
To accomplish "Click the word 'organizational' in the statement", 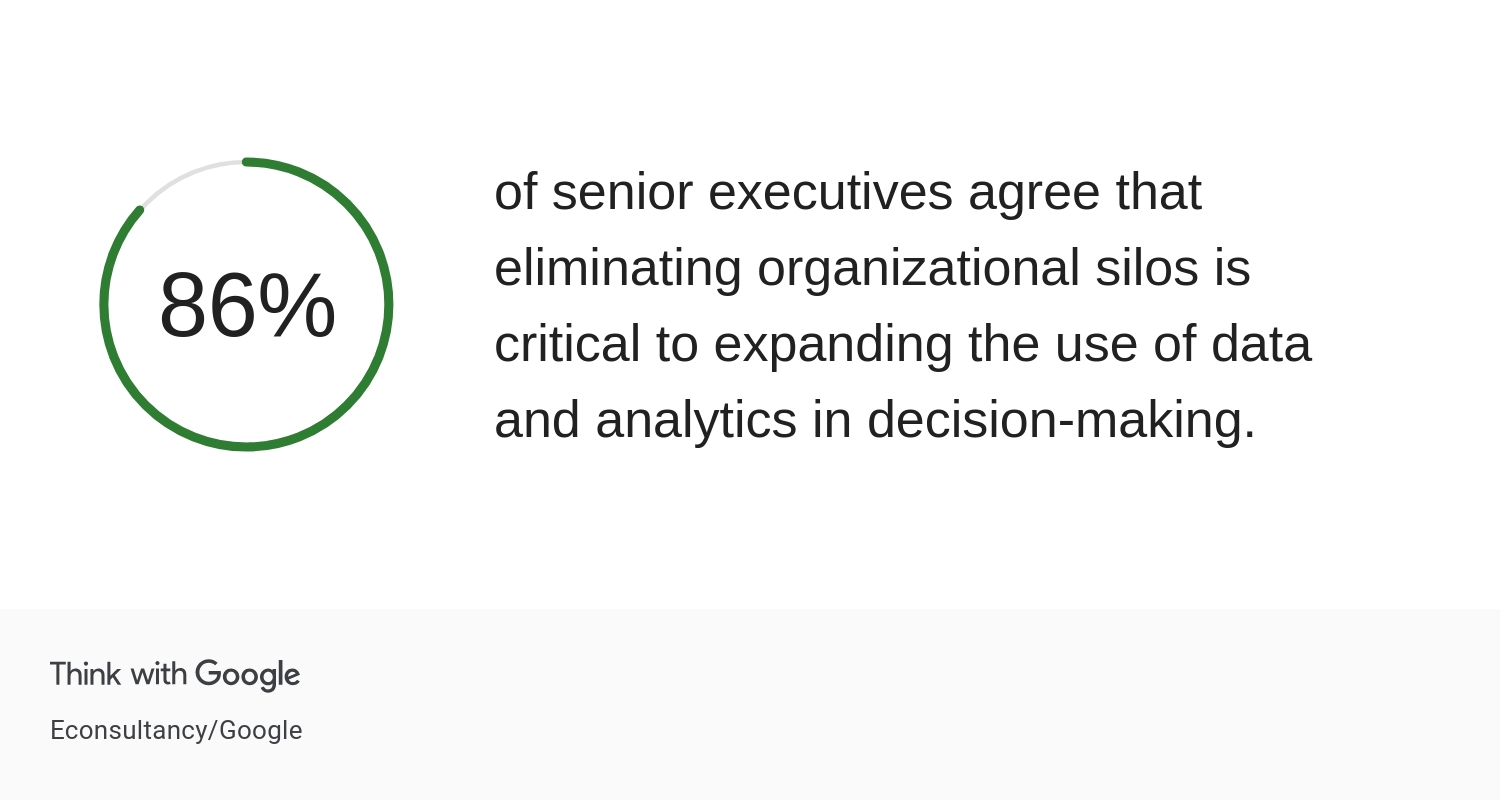I will 918,270.
